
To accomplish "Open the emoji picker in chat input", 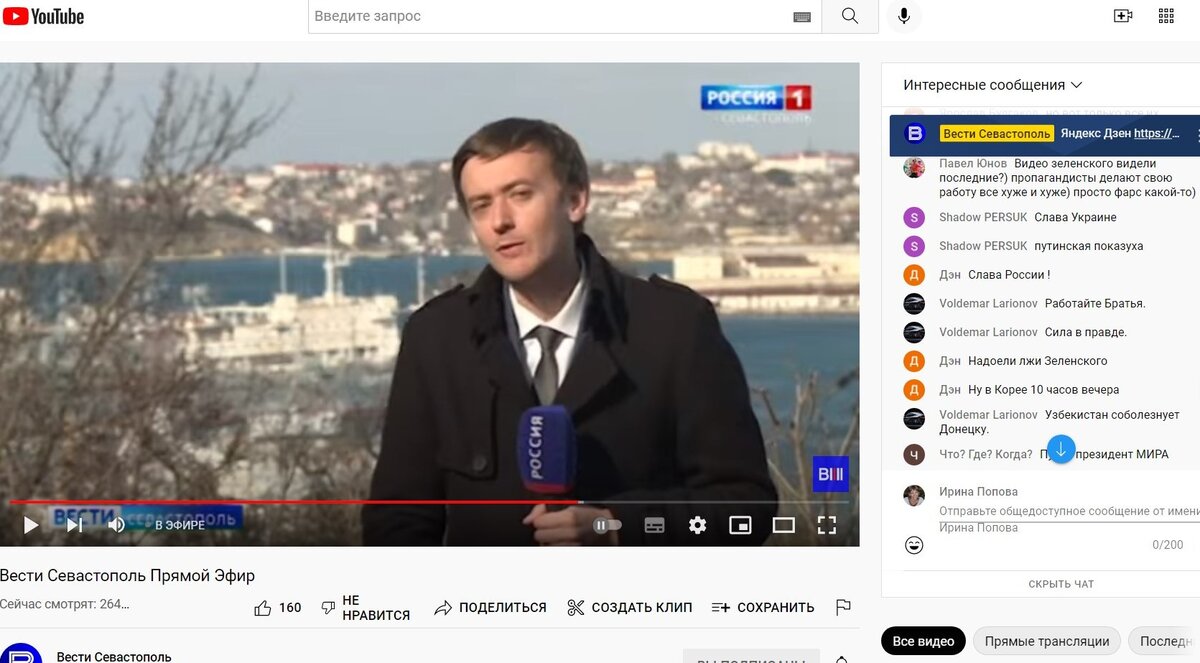I will (913, 545).
